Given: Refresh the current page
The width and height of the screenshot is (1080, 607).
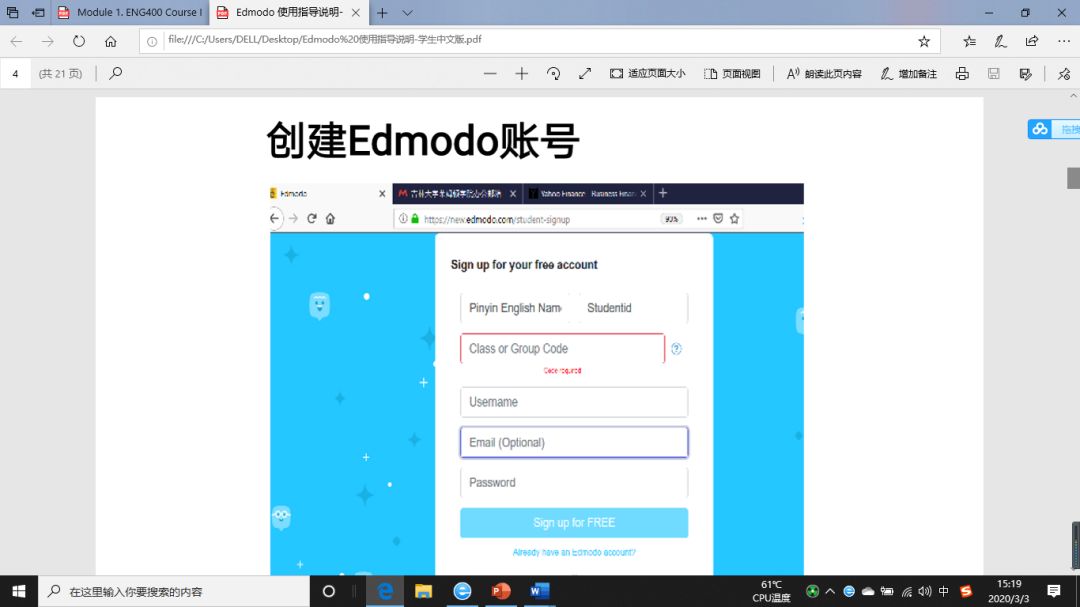Looking at the screenshot, I should (79, 41).
